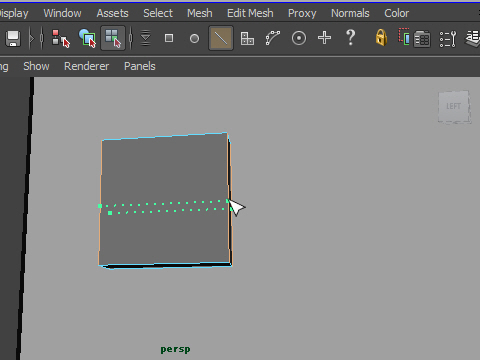Click the Renderer viewport menu
The image size is (480, 360).
coord(86,66)
